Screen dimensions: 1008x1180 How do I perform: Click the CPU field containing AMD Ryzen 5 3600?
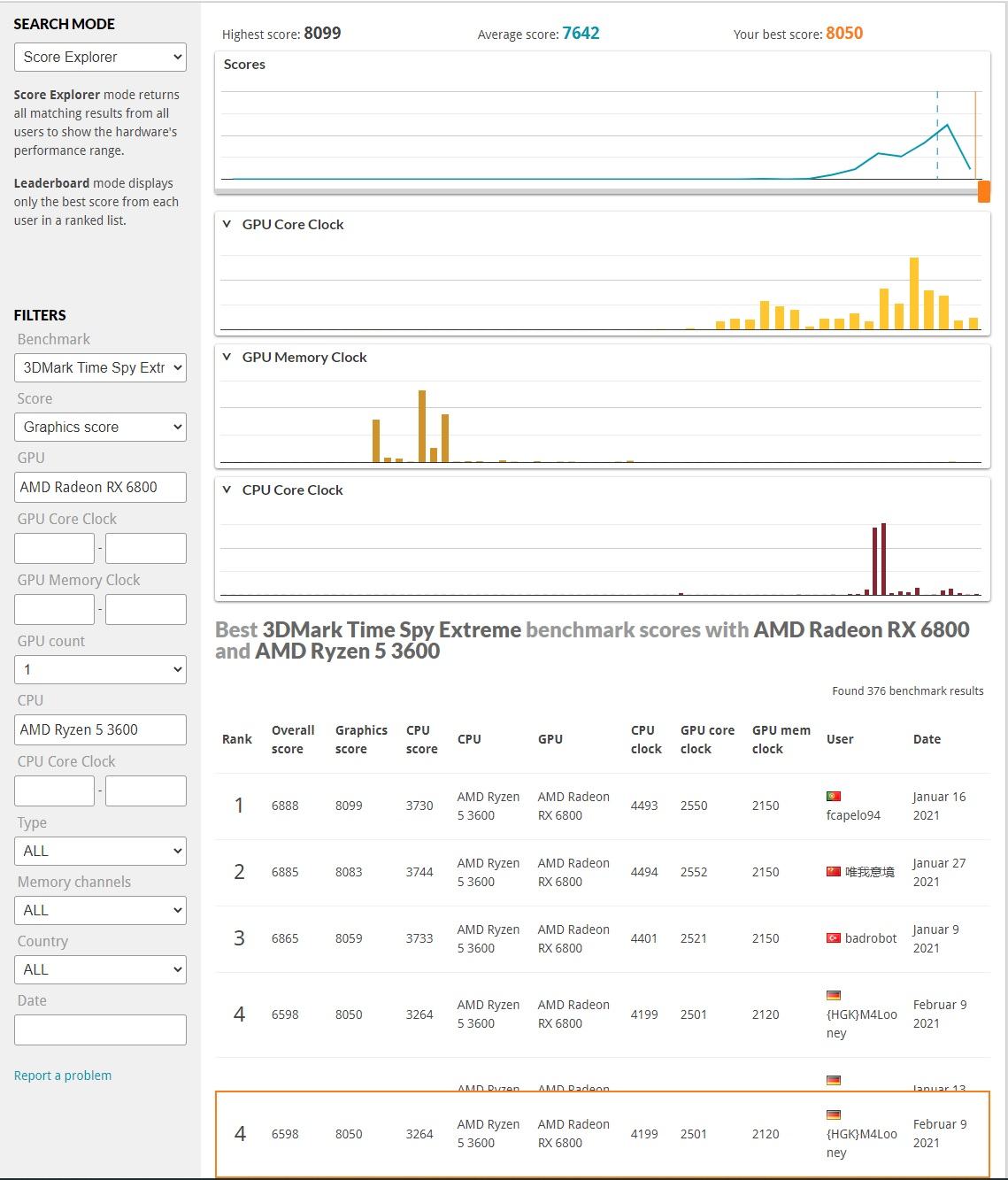tap(100, 729)
